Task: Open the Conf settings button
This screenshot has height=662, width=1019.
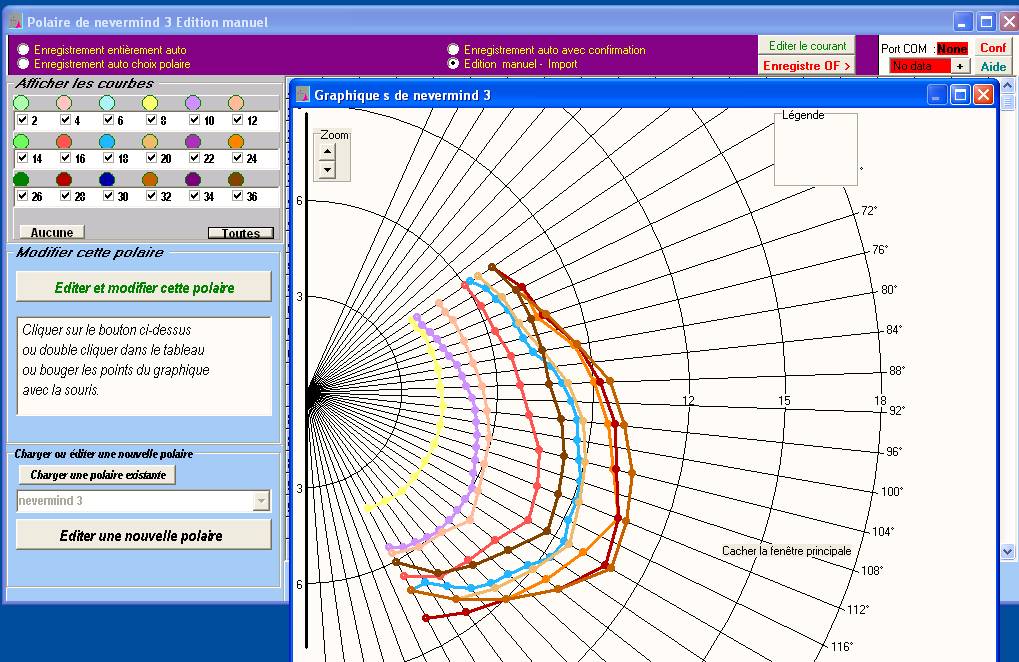Action: (993, 47)
